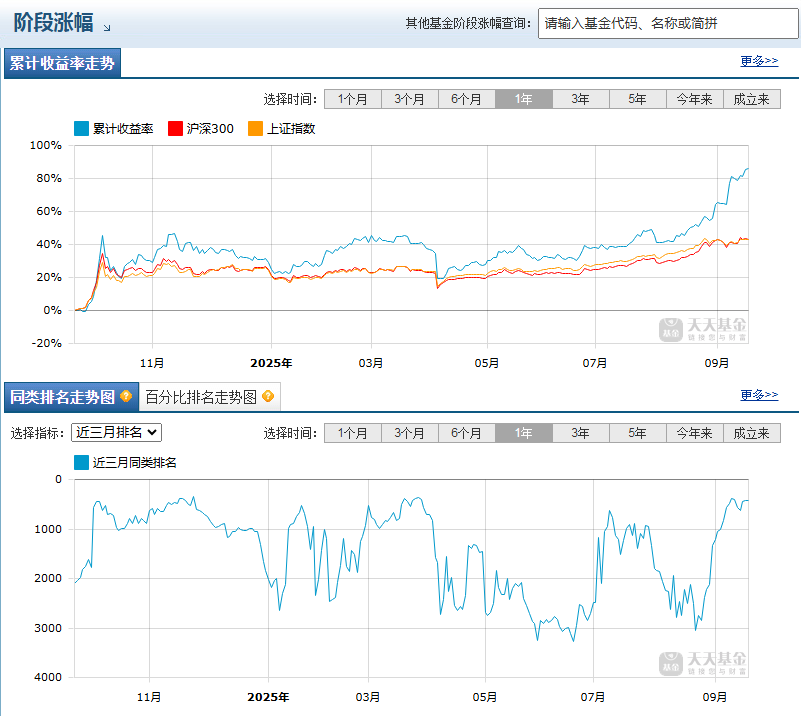Click the 2025年 axis label on ranking chart

tap(268, 697)
